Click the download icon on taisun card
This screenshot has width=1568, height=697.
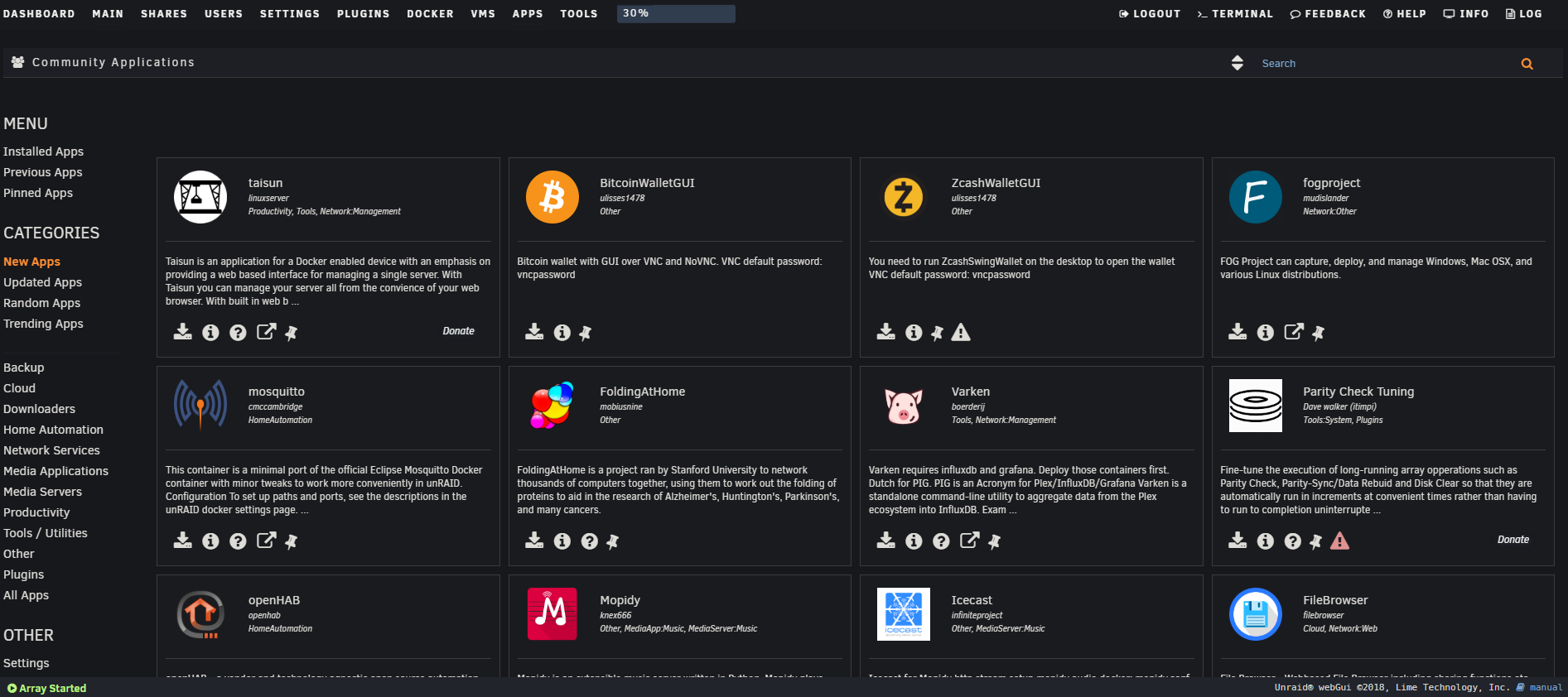coord(182,332)
